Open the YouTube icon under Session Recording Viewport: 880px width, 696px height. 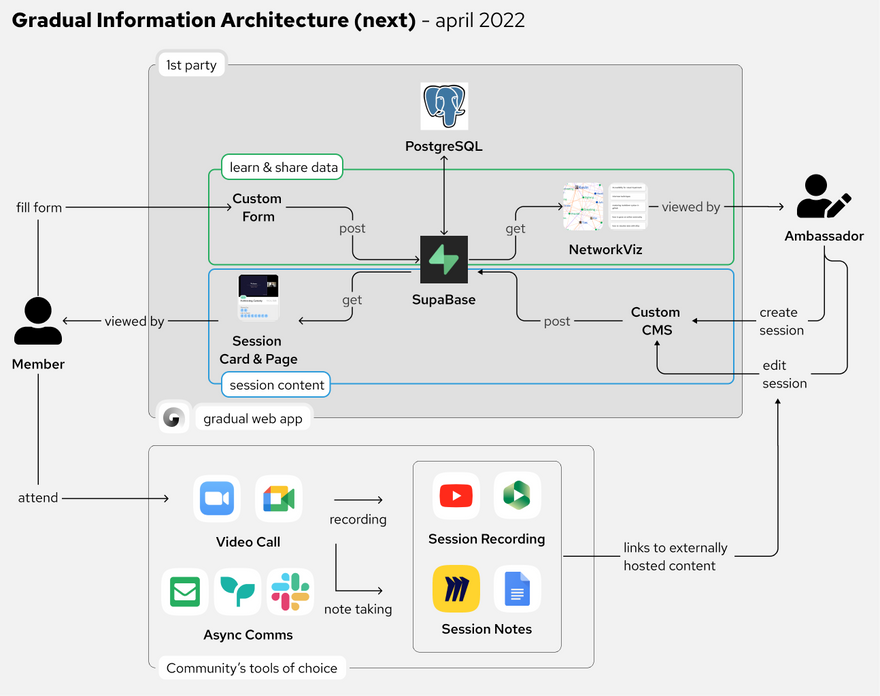tap(456, 496)
